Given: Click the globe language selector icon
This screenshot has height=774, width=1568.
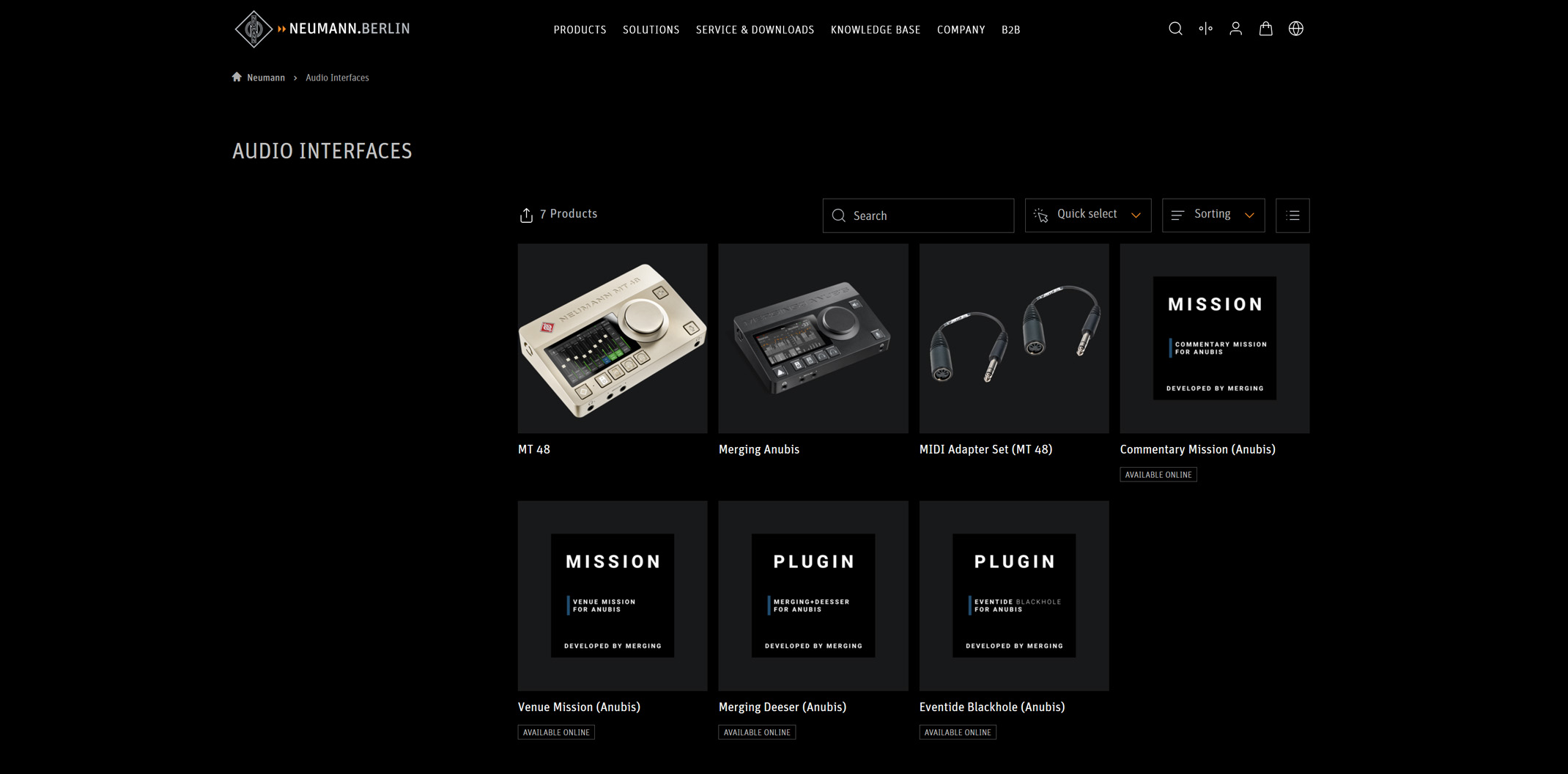Looking at the screenshot, I should coord(1295,29).
